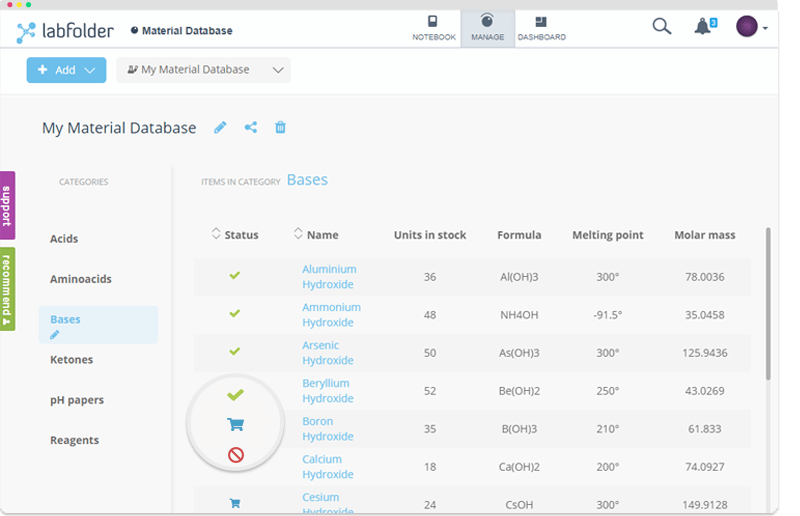This screenshot has width=800, height=516.
Task: Select the Bases category
Action: 98,325
